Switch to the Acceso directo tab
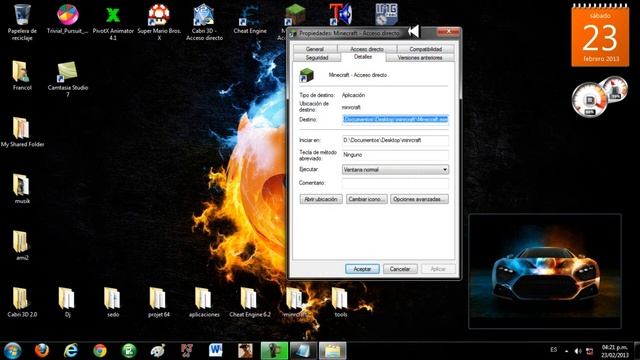Screen dimensions: 640x360 click(367, 49)
